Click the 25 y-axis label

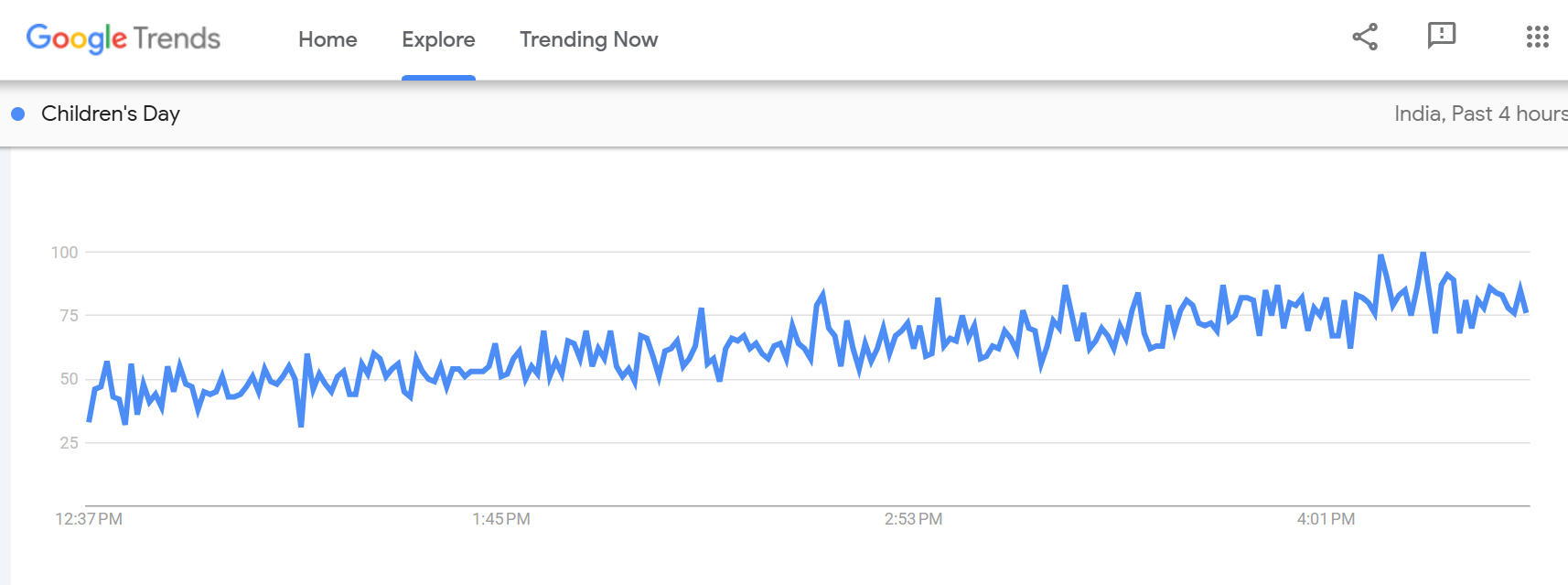(69, 443)
